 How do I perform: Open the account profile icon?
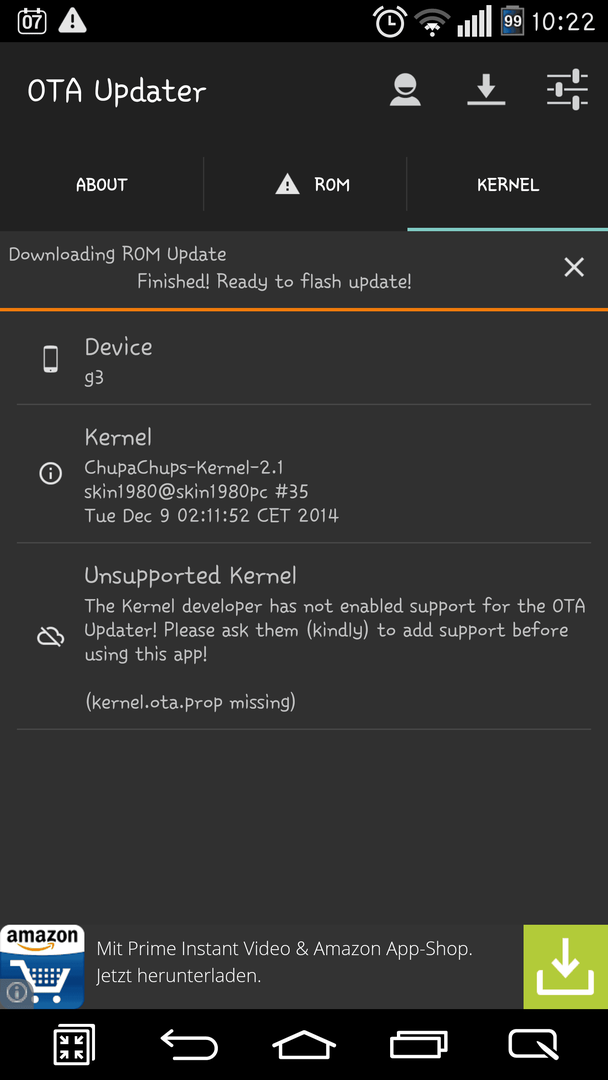coord(405,90)
